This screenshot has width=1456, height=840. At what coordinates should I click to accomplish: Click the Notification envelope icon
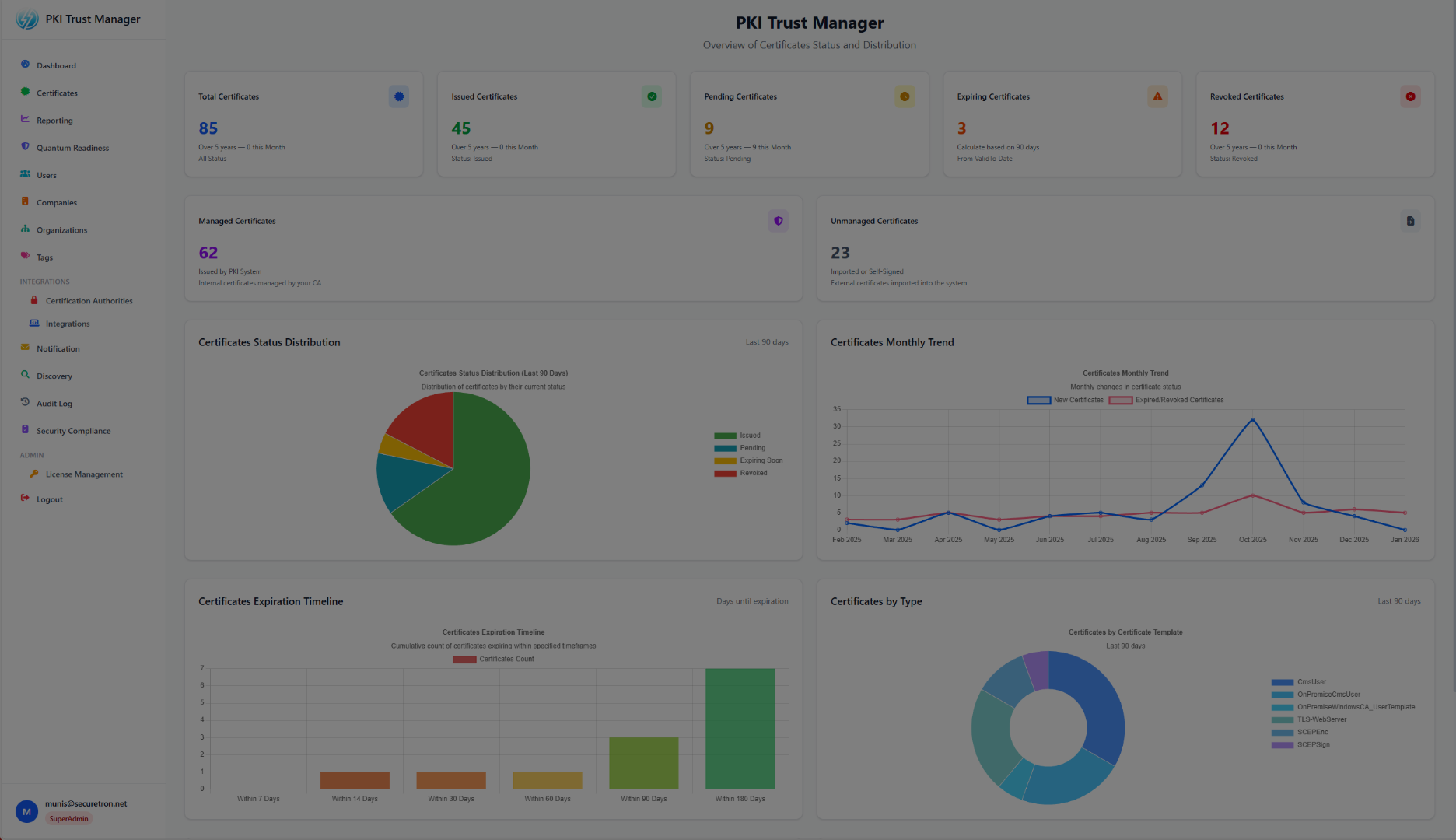25,348
